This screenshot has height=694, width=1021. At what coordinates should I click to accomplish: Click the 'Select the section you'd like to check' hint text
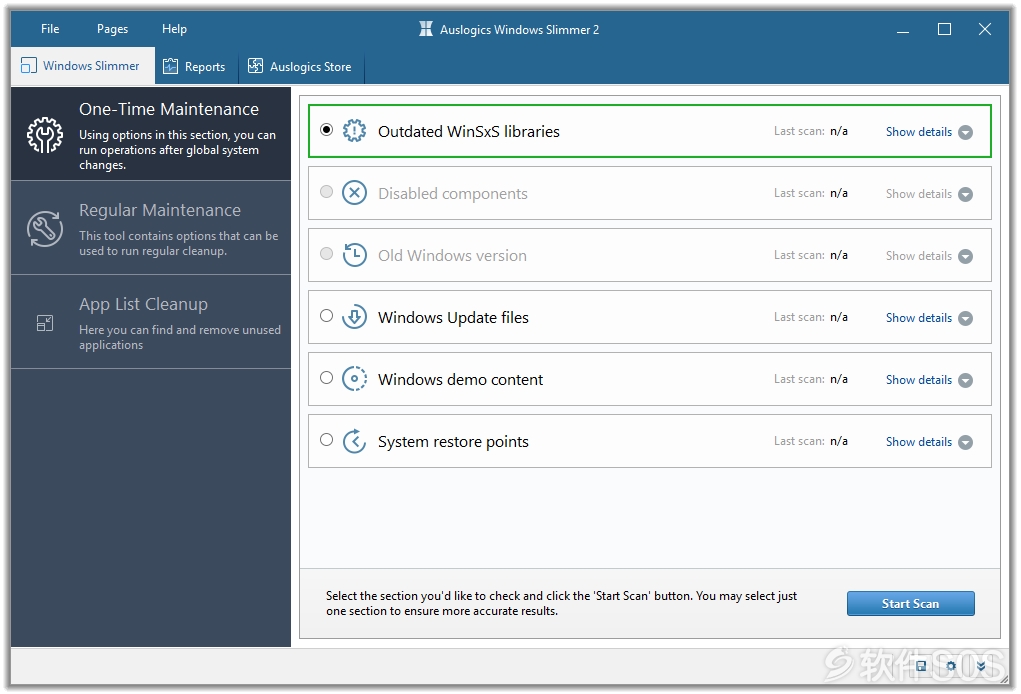tap(561, 603)
